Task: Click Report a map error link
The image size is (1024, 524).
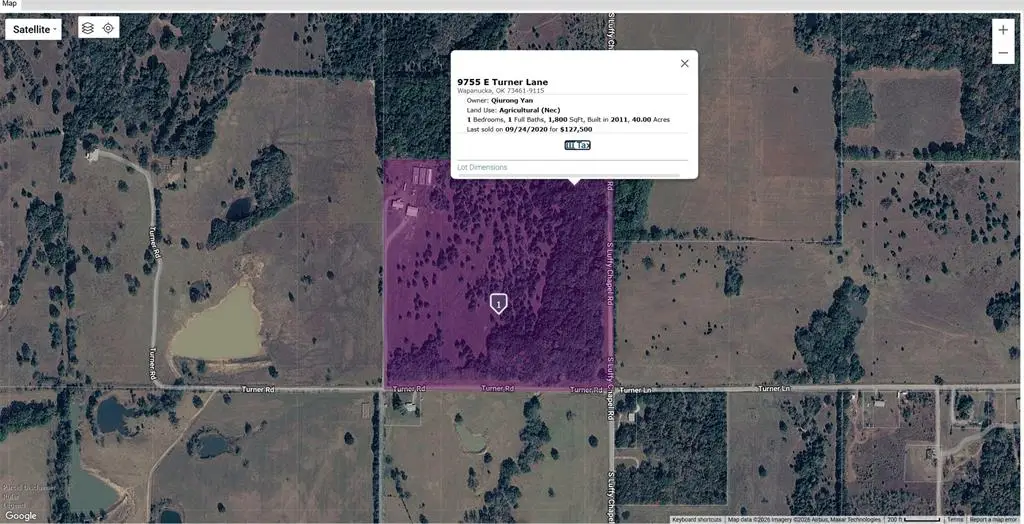Action: (x=994, y=519)
